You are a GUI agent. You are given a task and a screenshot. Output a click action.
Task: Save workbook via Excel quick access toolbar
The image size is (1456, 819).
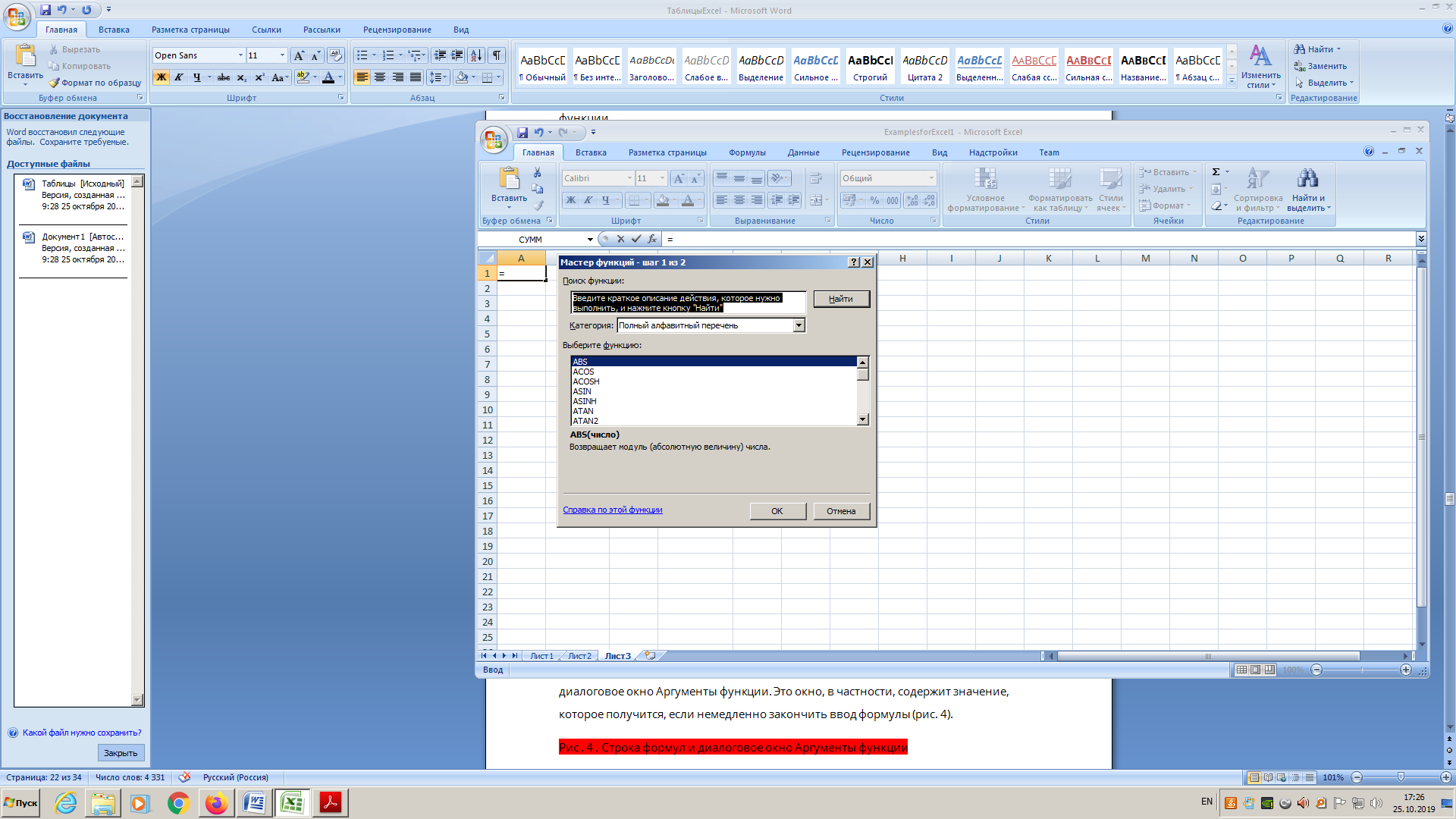522,133
